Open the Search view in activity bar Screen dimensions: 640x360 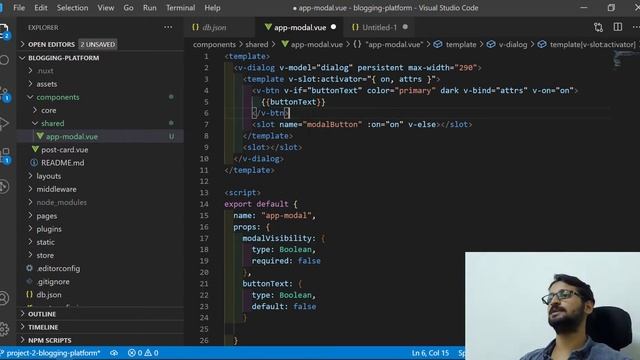pos(4,60)
